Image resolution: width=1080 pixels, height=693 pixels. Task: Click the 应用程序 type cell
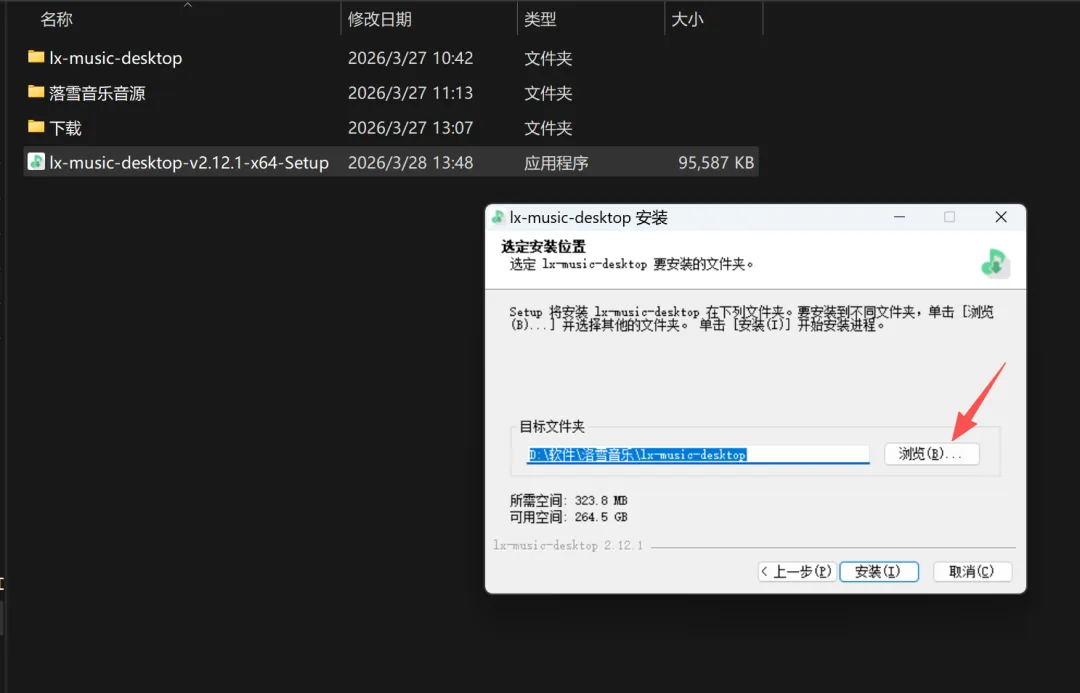[x=557, y=163]
